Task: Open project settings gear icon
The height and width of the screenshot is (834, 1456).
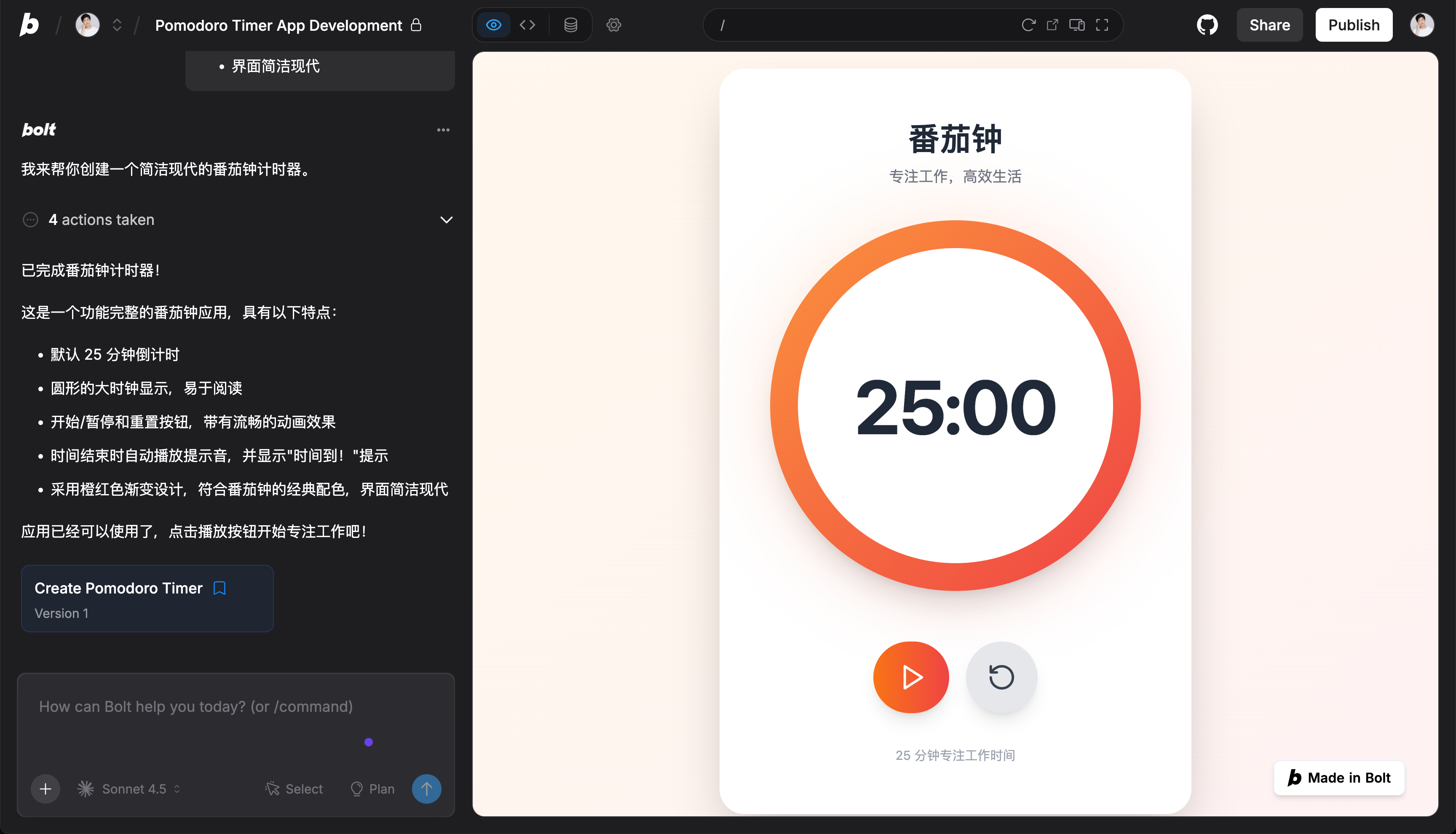Action: pyautogui.click(x=613, y=24)
